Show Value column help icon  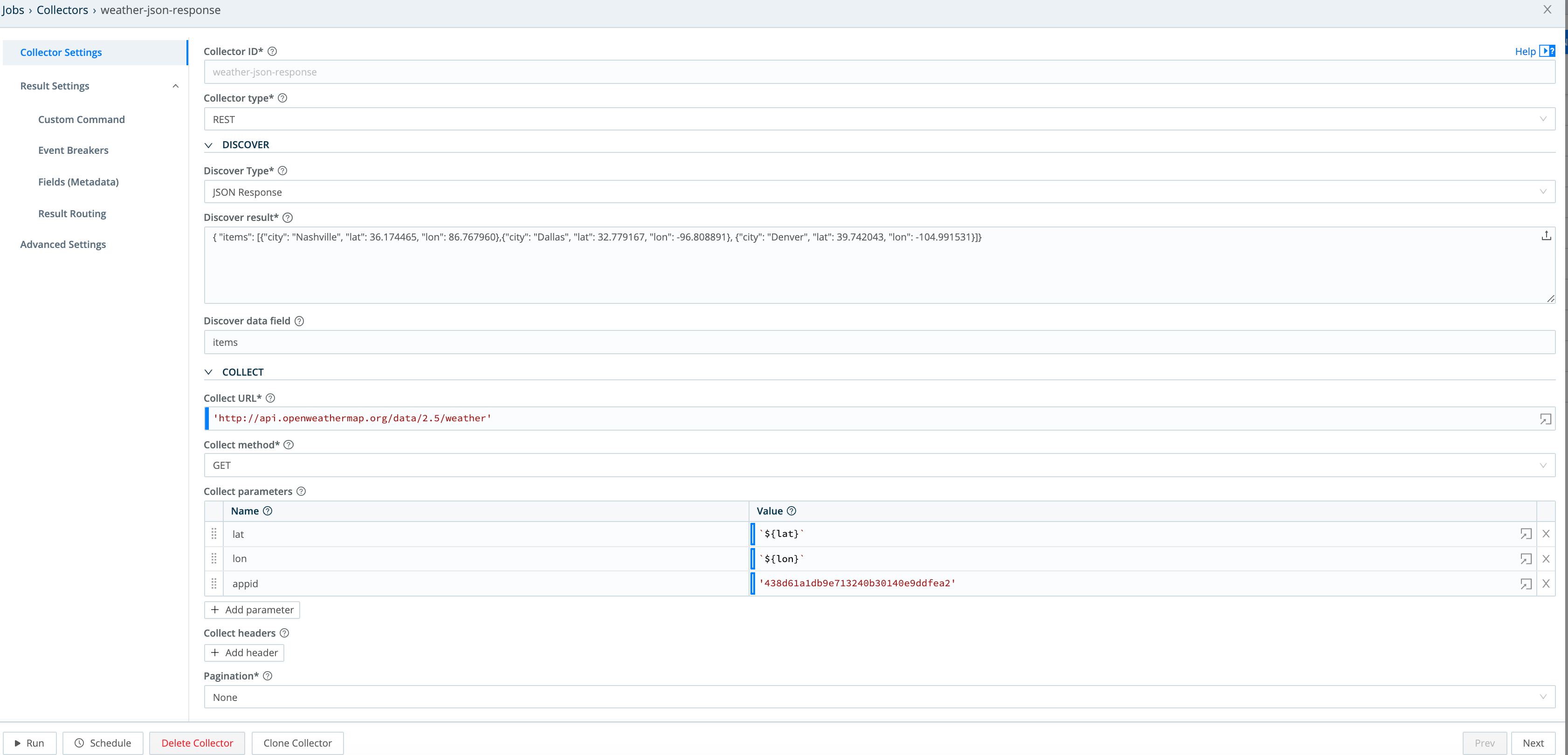tap(791, 511)
